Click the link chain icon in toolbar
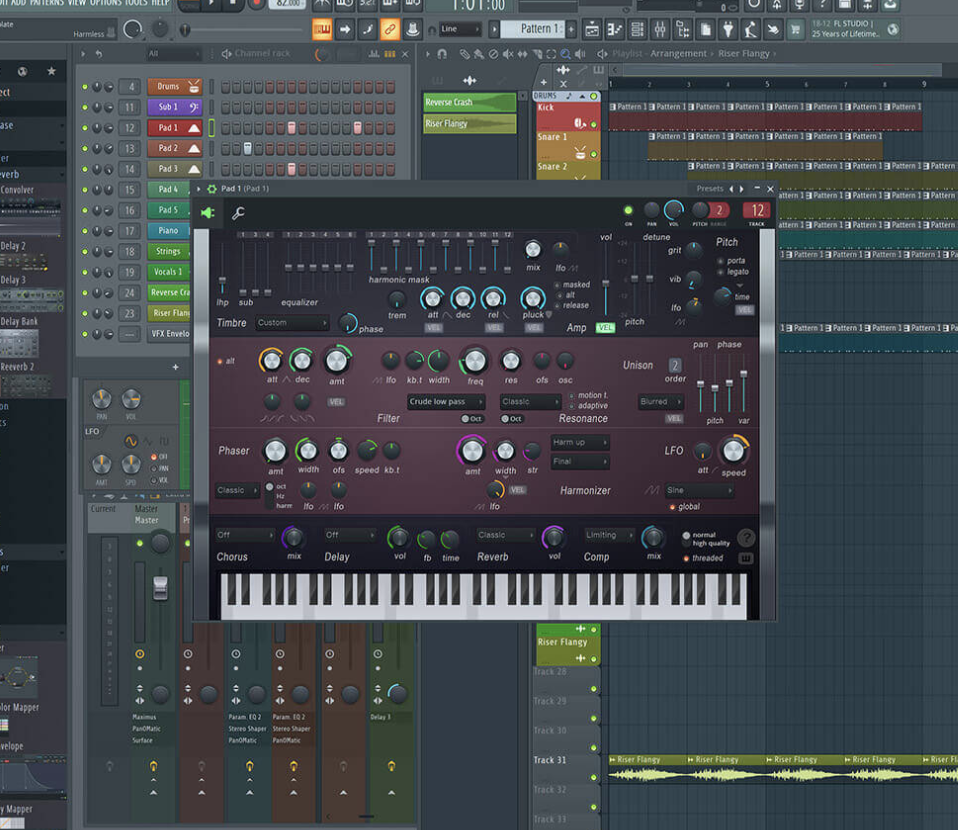Viewport: 958px width, 830px height. coord(390,29)
